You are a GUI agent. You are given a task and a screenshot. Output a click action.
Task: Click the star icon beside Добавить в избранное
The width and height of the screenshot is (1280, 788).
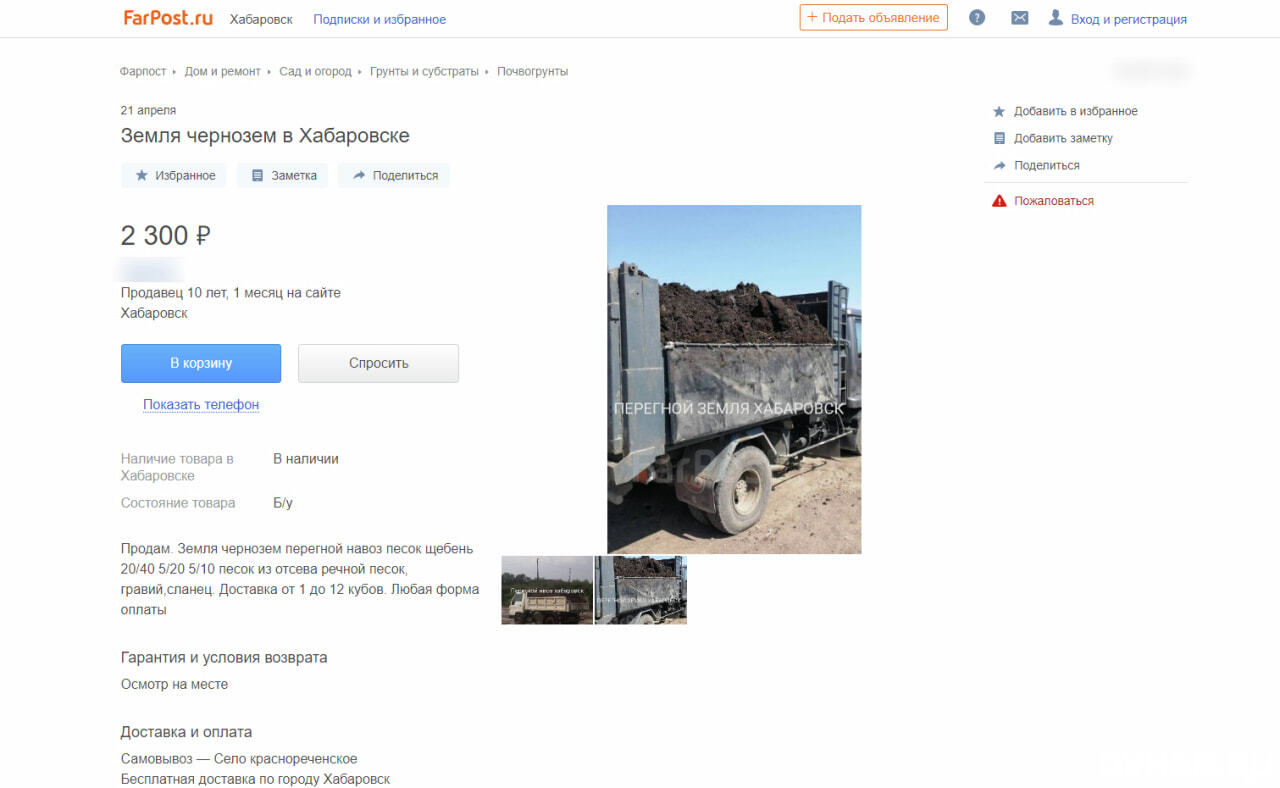[x=998, y=112]
